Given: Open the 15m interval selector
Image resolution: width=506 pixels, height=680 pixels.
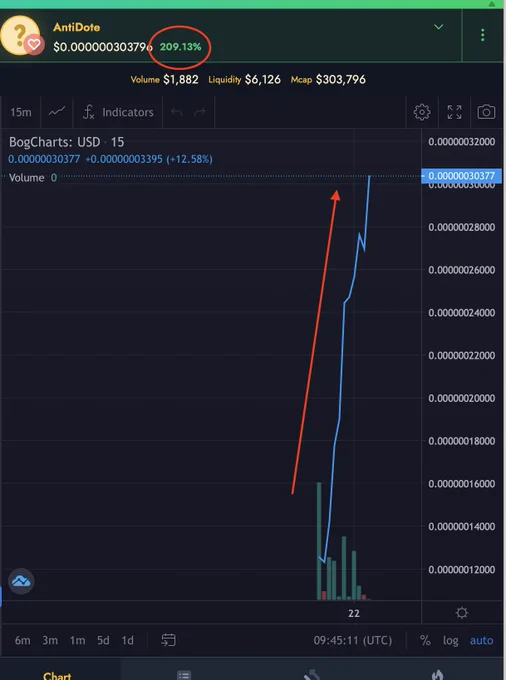Looking at the screenshot, I should click(20, 112).
